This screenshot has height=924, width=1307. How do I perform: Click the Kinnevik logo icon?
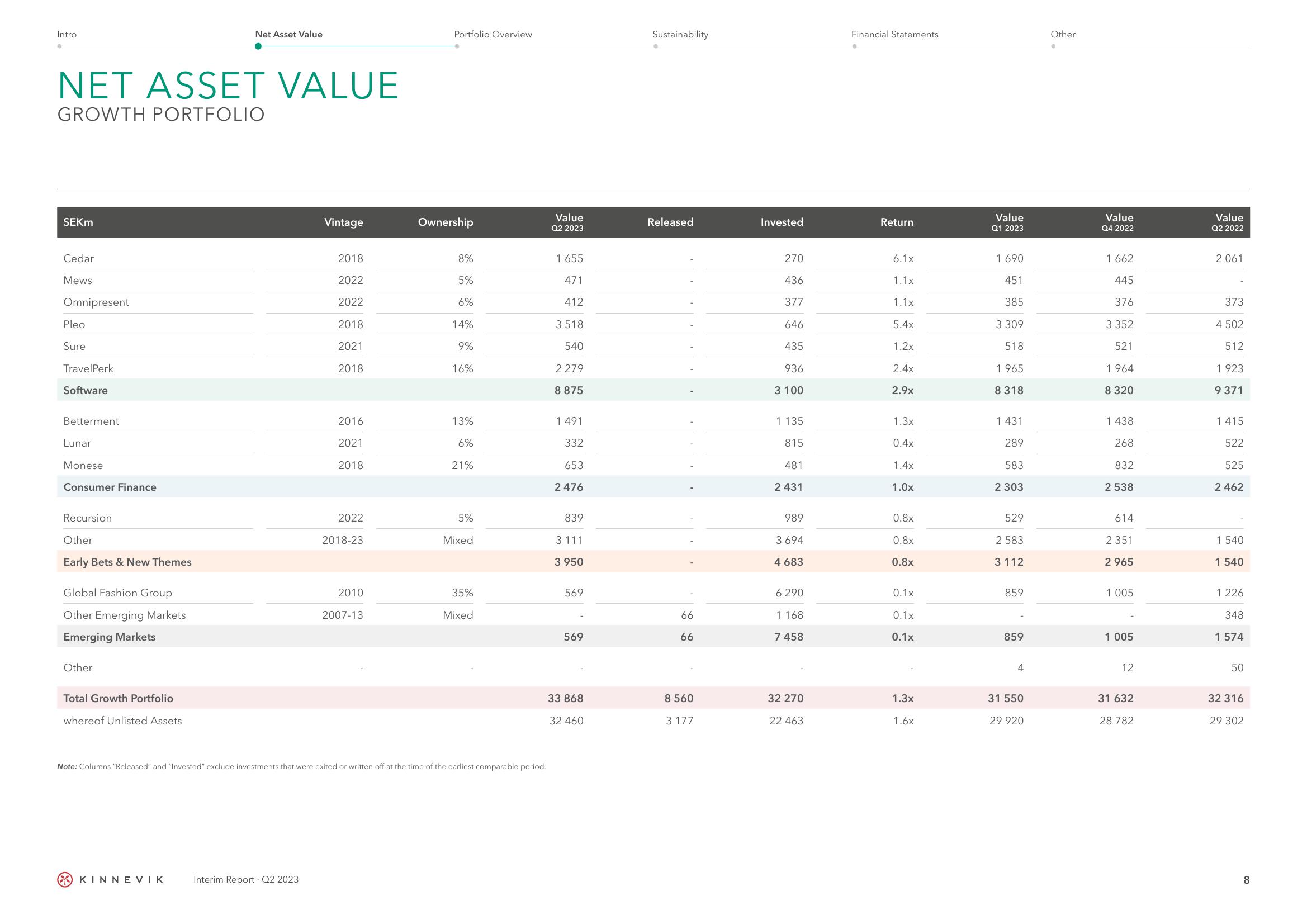(x=65, y=880)
